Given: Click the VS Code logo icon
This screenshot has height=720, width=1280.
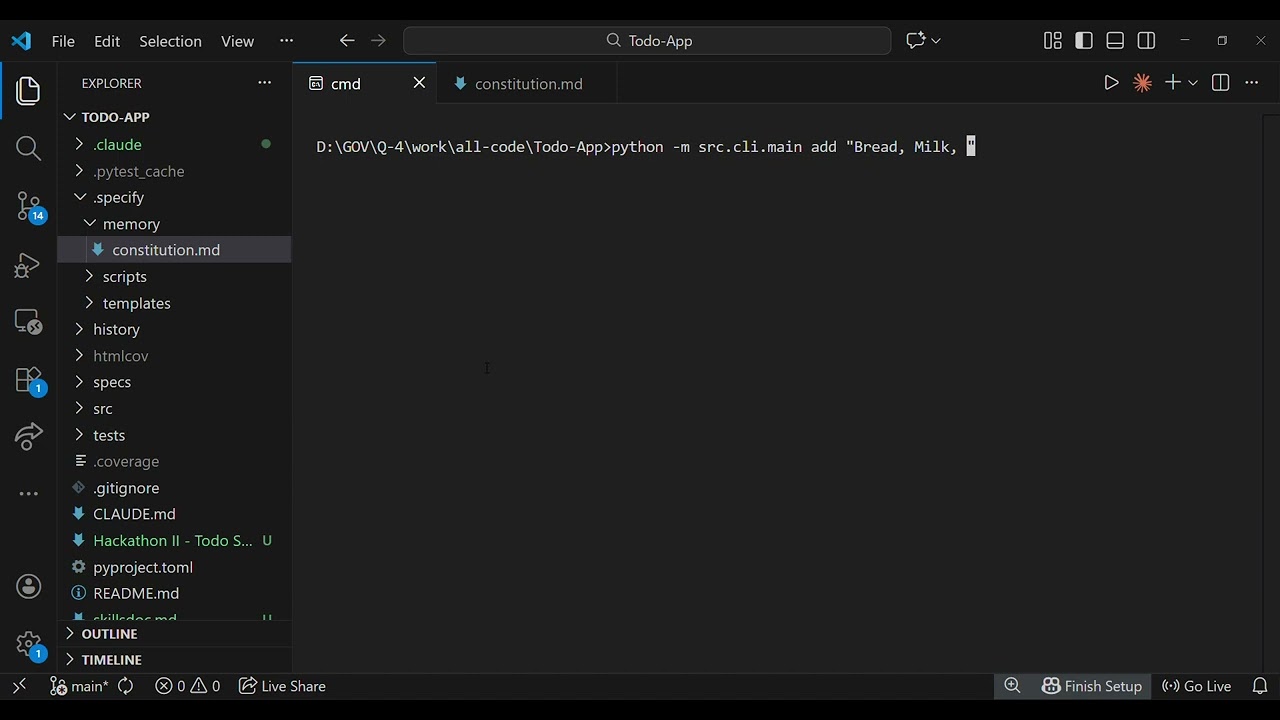Looking at the screenshot, I should point(21,41).
